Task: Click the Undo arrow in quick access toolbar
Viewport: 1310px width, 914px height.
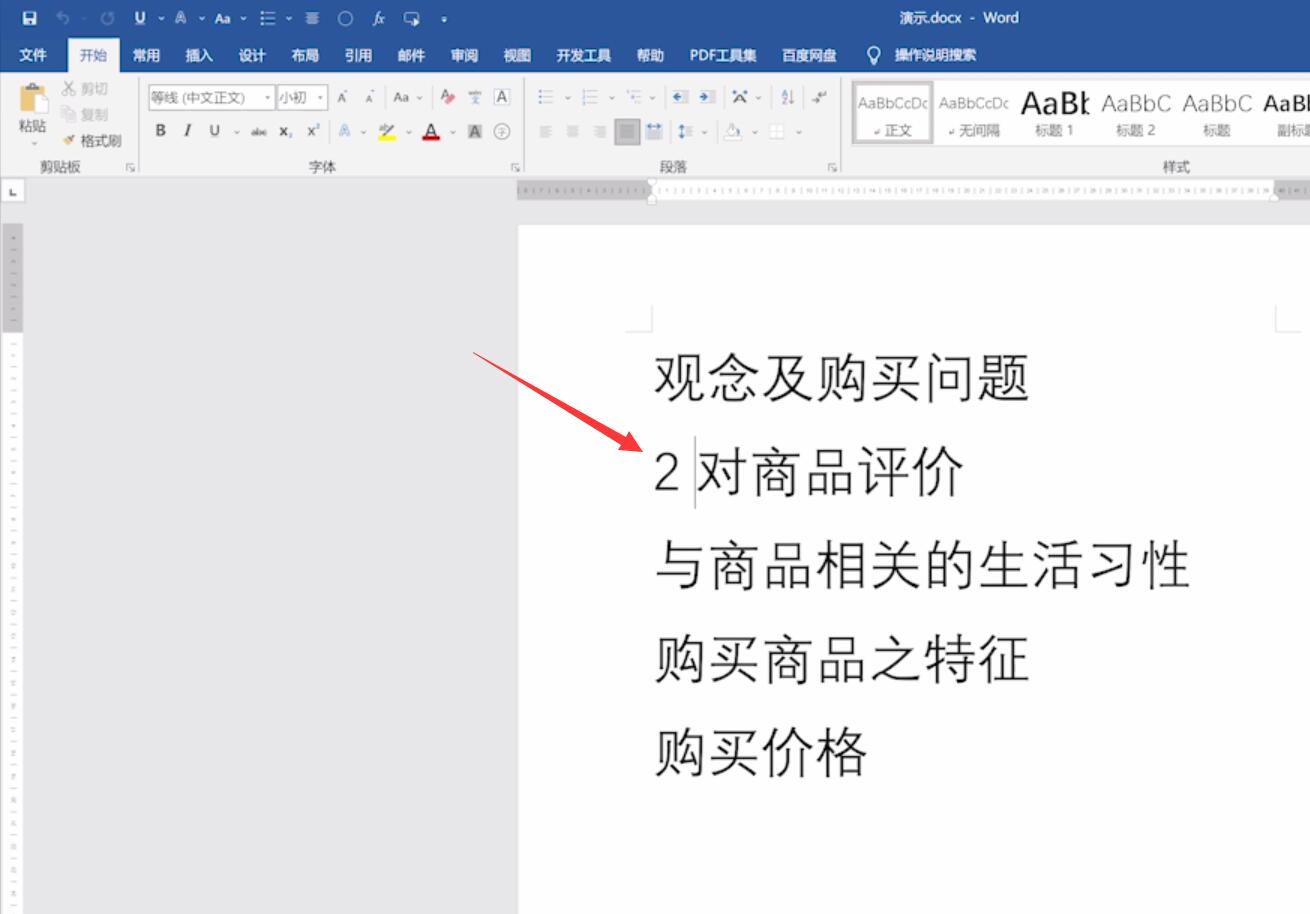Action: (62, 18)
